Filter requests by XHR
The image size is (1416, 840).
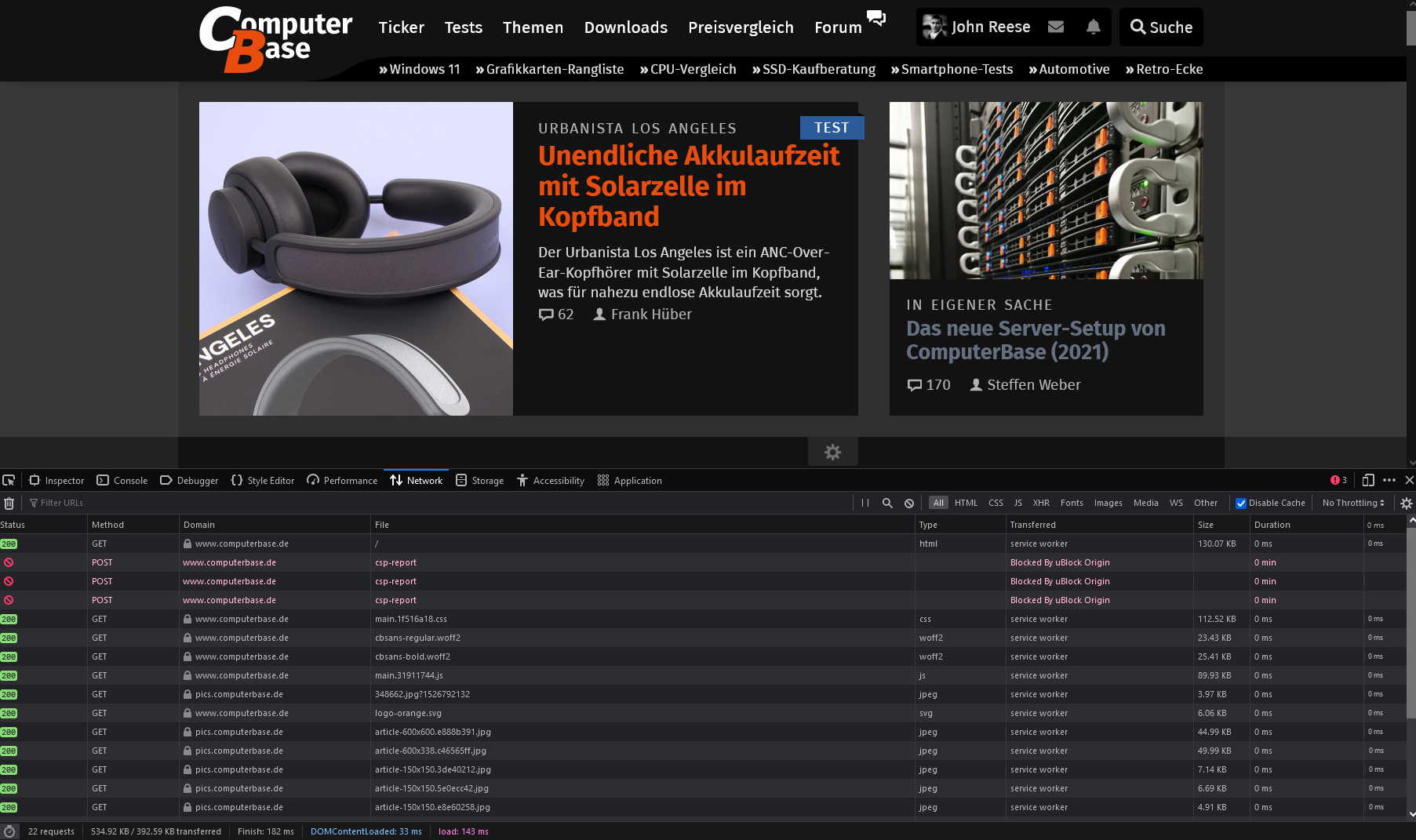1041,503
